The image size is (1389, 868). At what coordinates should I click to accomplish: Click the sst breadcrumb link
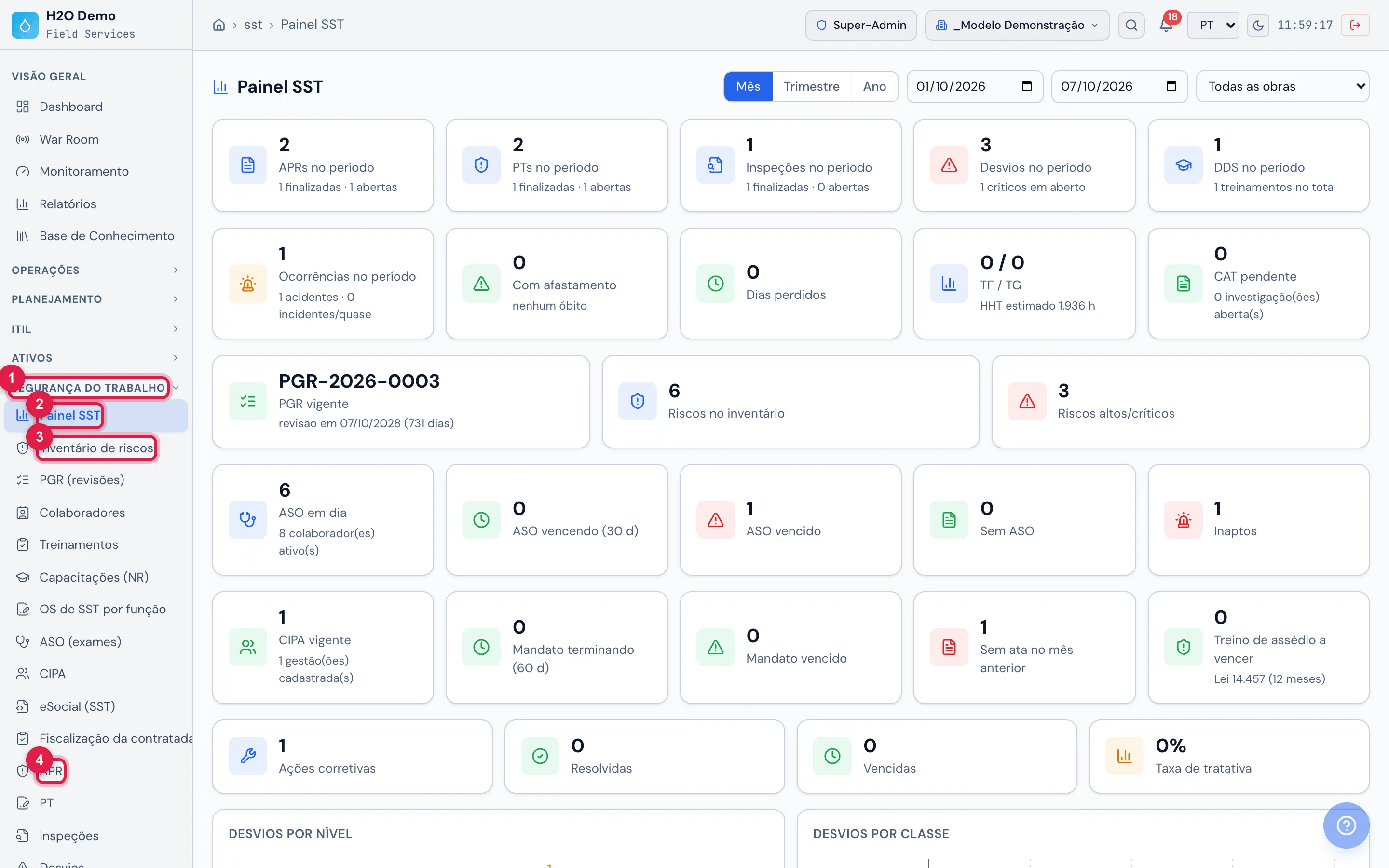coord(253,25)
